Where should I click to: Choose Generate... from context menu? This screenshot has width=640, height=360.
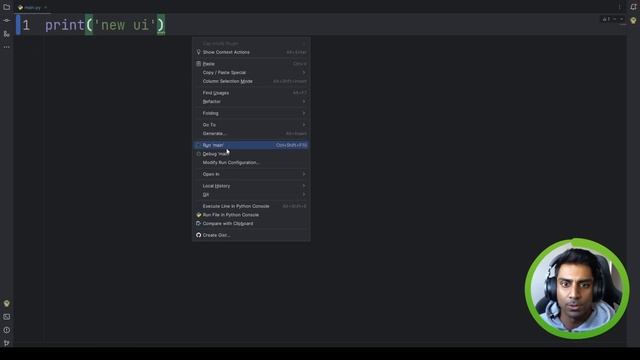[251, 133]
